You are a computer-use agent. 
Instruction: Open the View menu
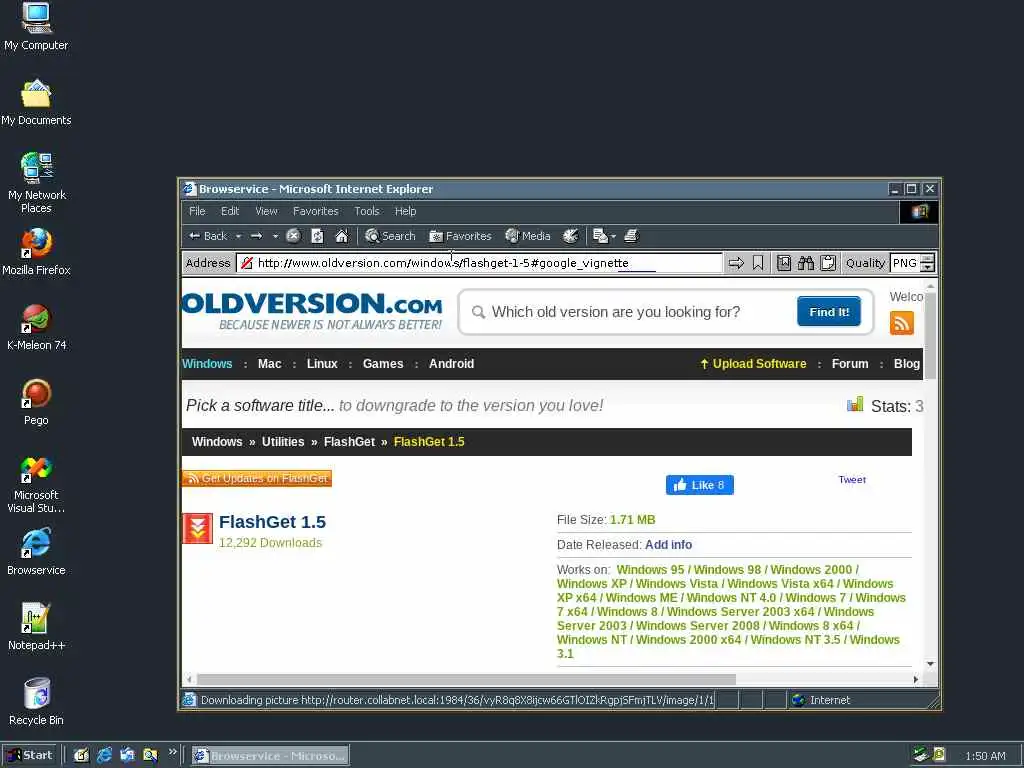(x=266, y=211)
